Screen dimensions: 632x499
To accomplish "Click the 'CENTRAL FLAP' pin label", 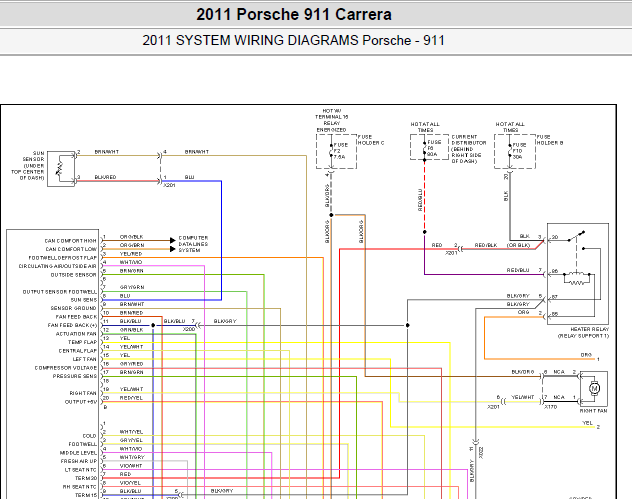I will (x=78, y=351).
